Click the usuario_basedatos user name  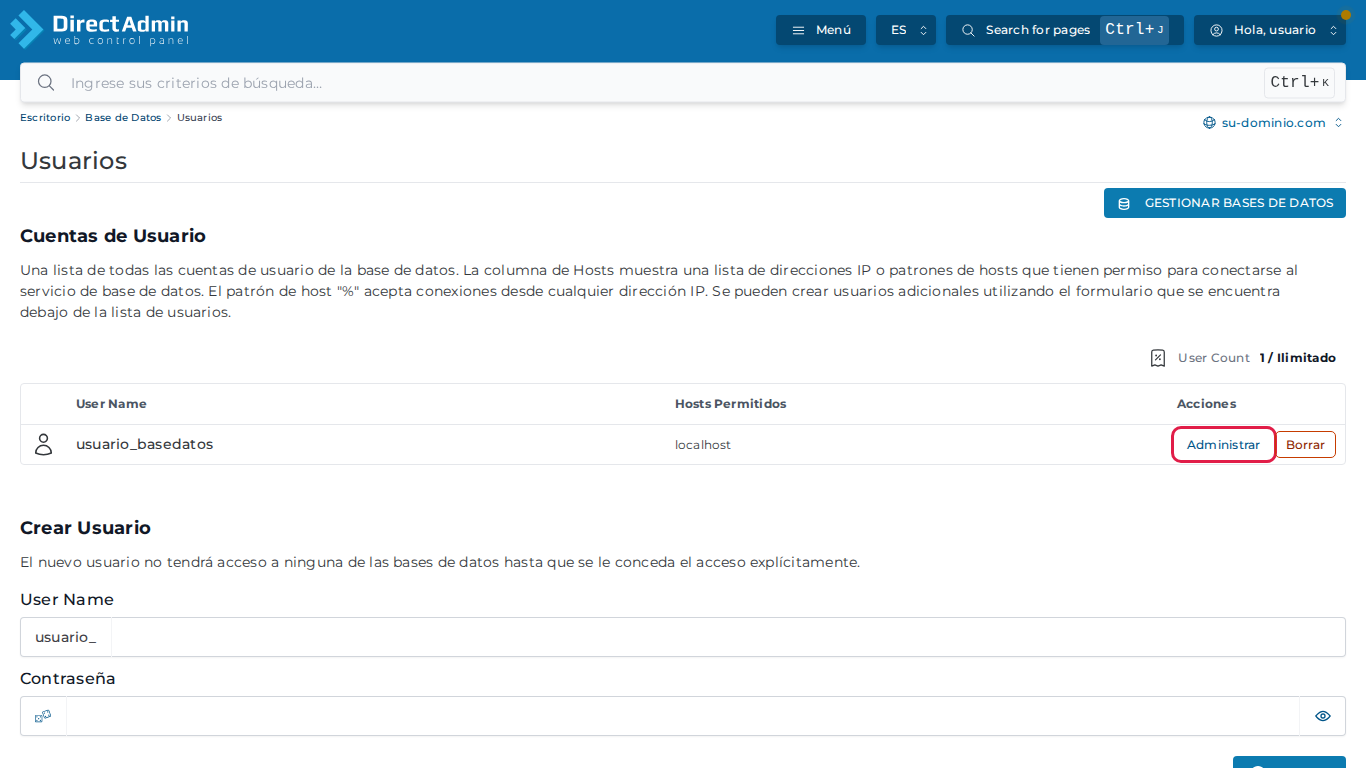[x=145, y=444]
